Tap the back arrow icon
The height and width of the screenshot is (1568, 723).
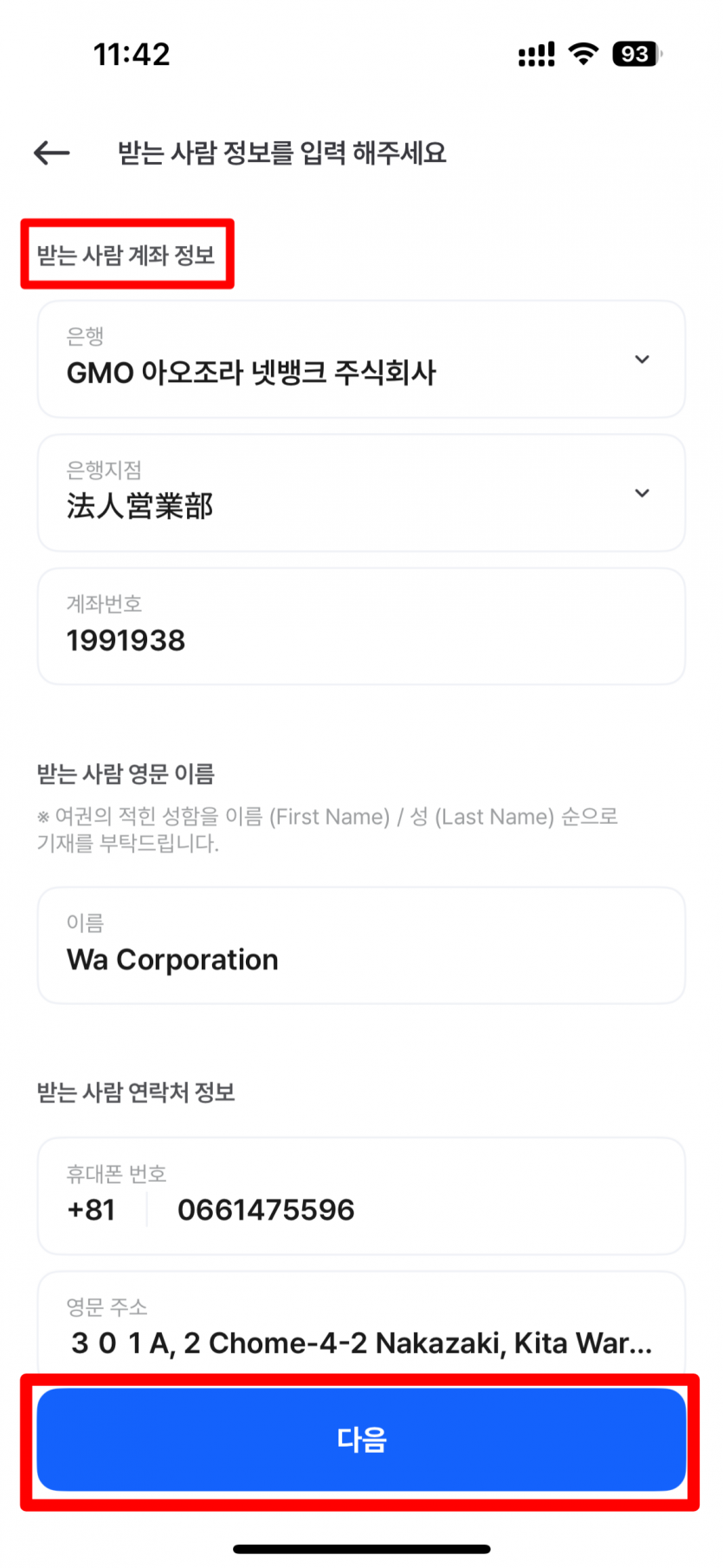click(52, 153)
